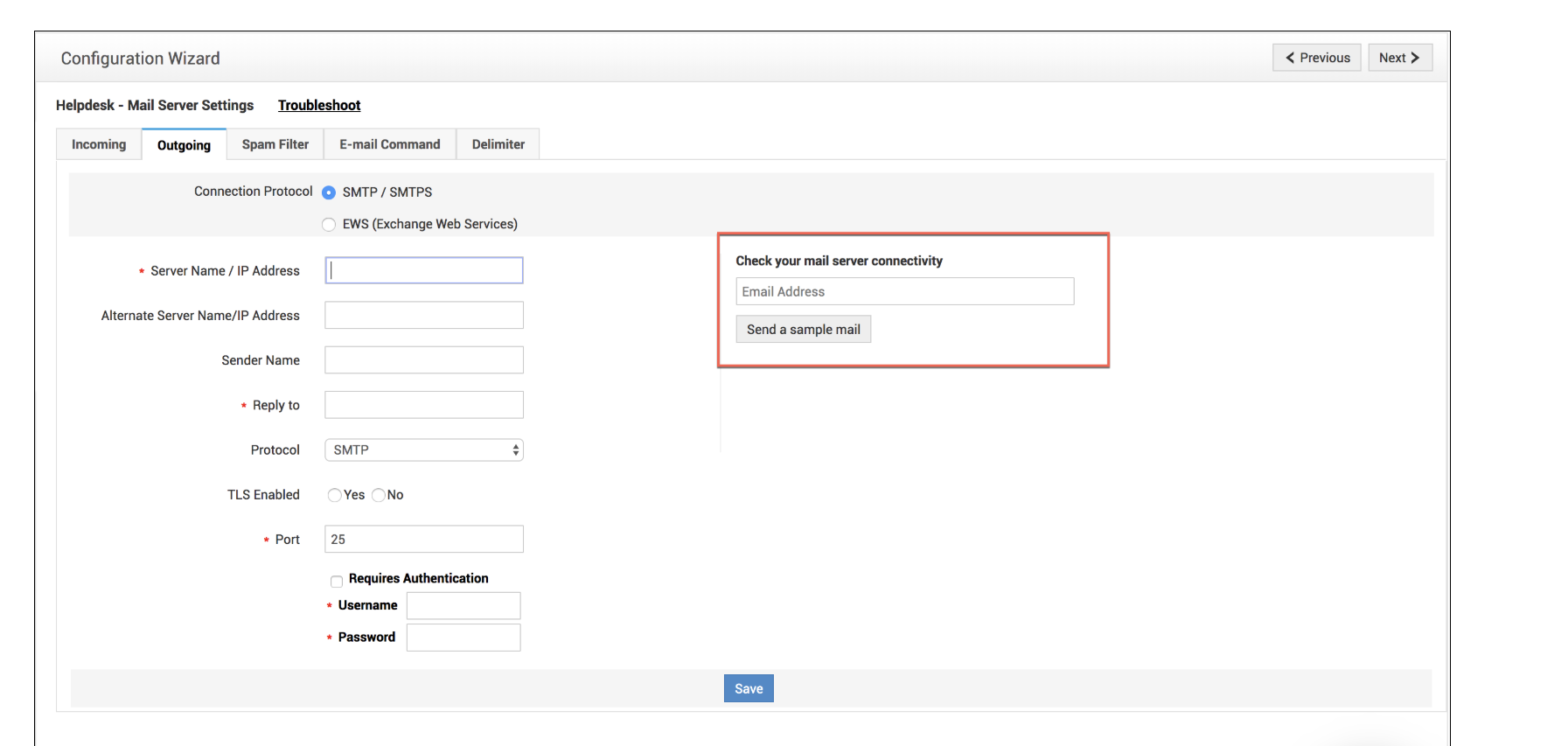1568x746 pixels.
Task: Set TLS Enabled to Yes
Action: pyautogui.click(x=334, y=495)
